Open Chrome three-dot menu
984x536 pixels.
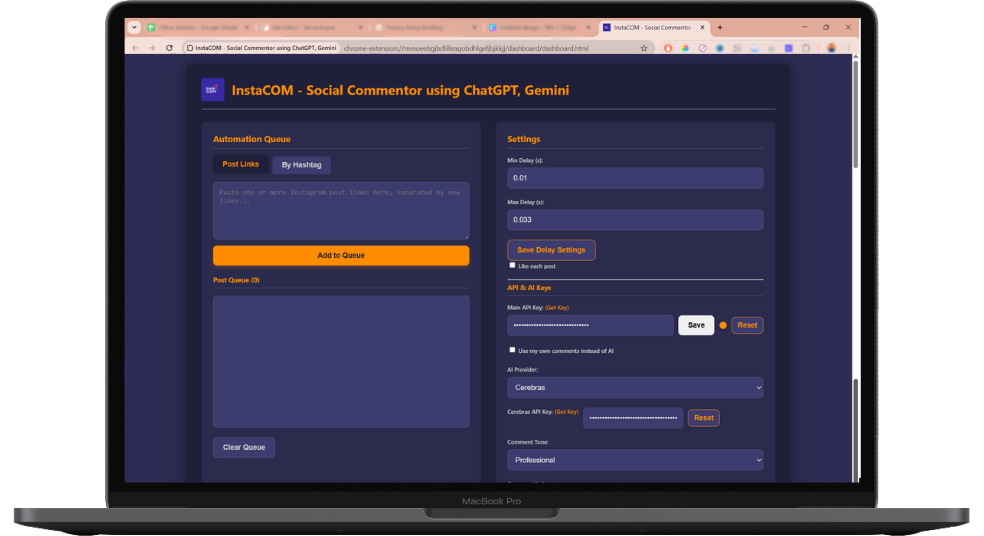pyautogui.click(x=848, y=48)
